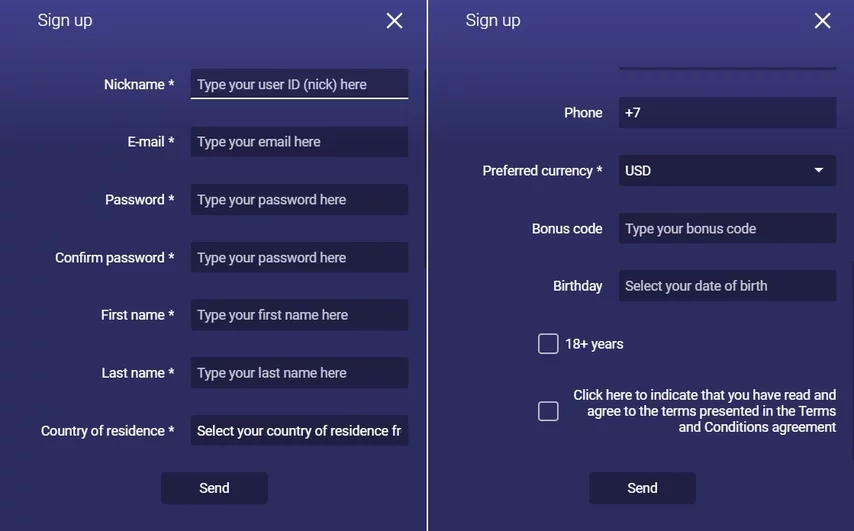Open the Country of residence selector

(299, 431)
